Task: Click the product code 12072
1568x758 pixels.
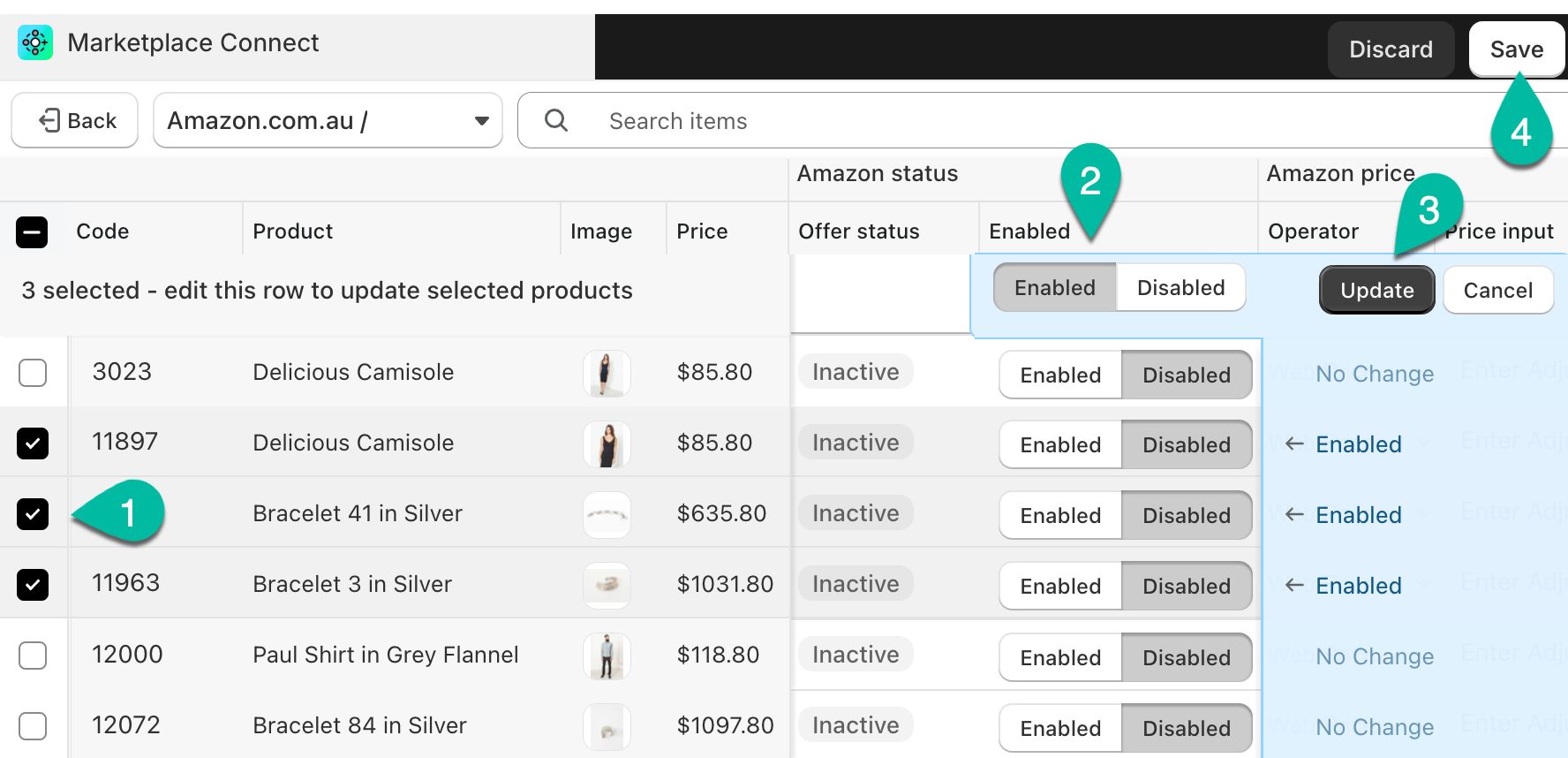Action: point(126,725)
